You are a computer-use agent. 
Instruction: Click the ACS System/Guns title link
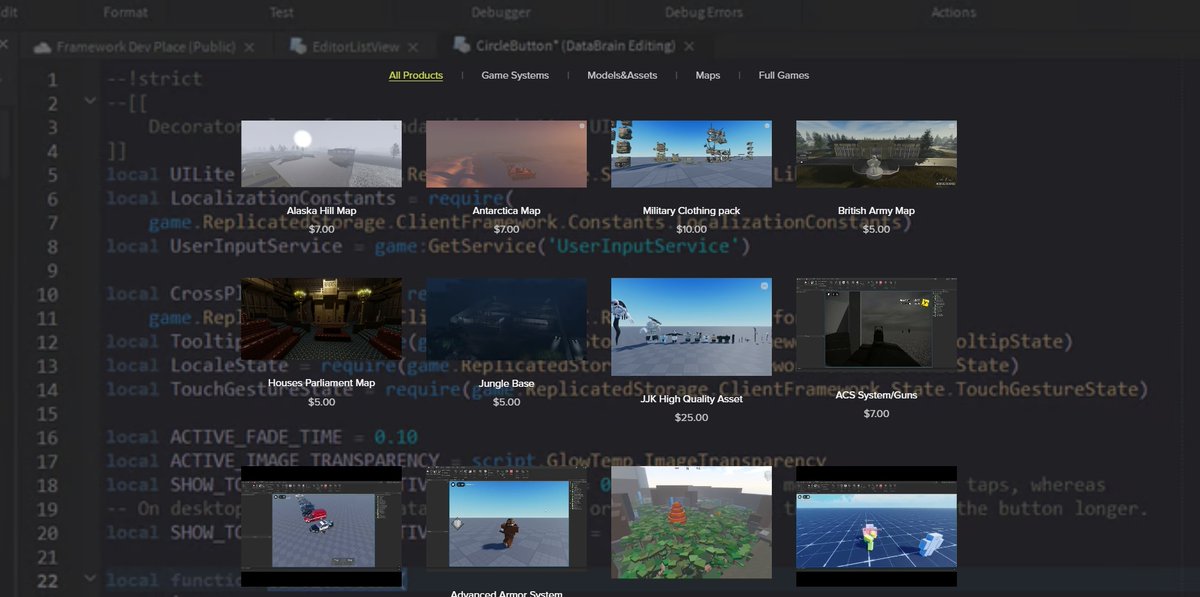pos(876,395)
